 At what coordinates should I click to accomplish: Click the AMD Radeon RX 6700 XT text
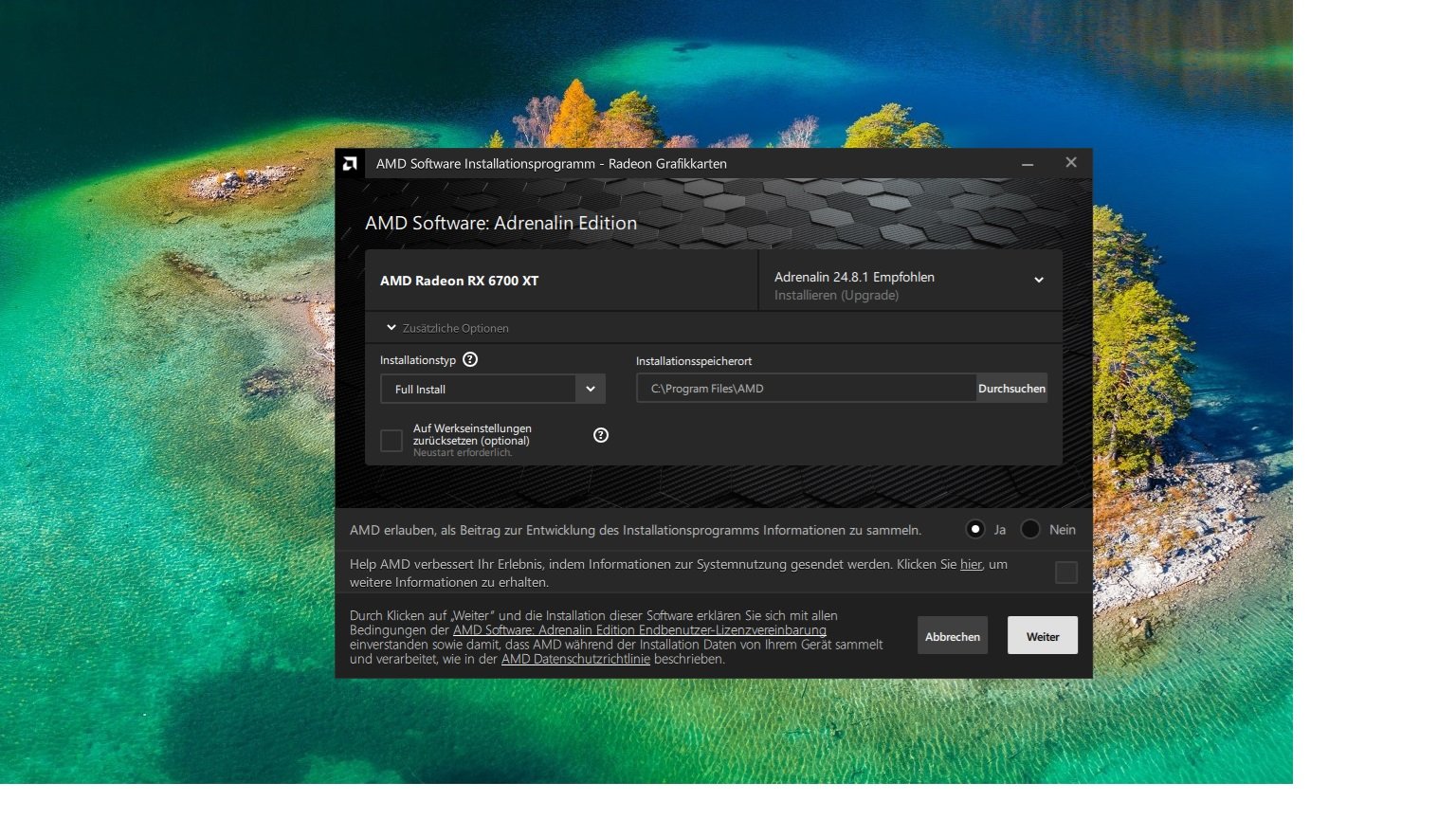pos(460,281)
